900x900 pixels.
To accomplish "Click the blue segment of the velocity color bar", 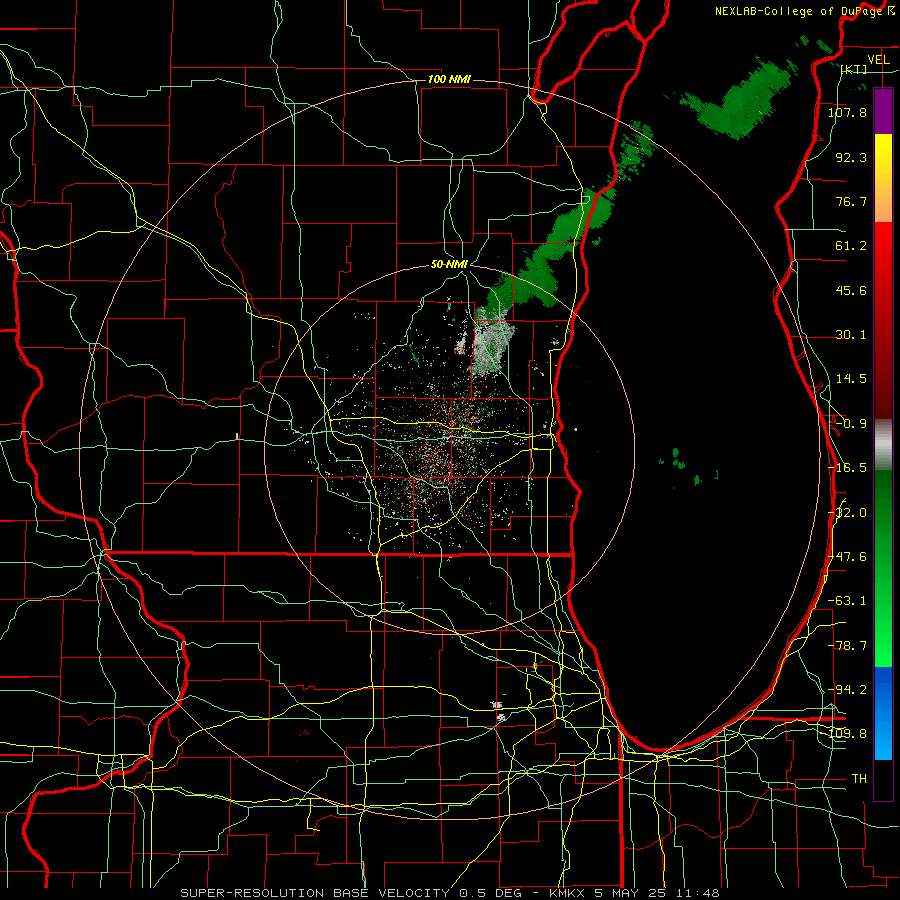I will 883,713.
